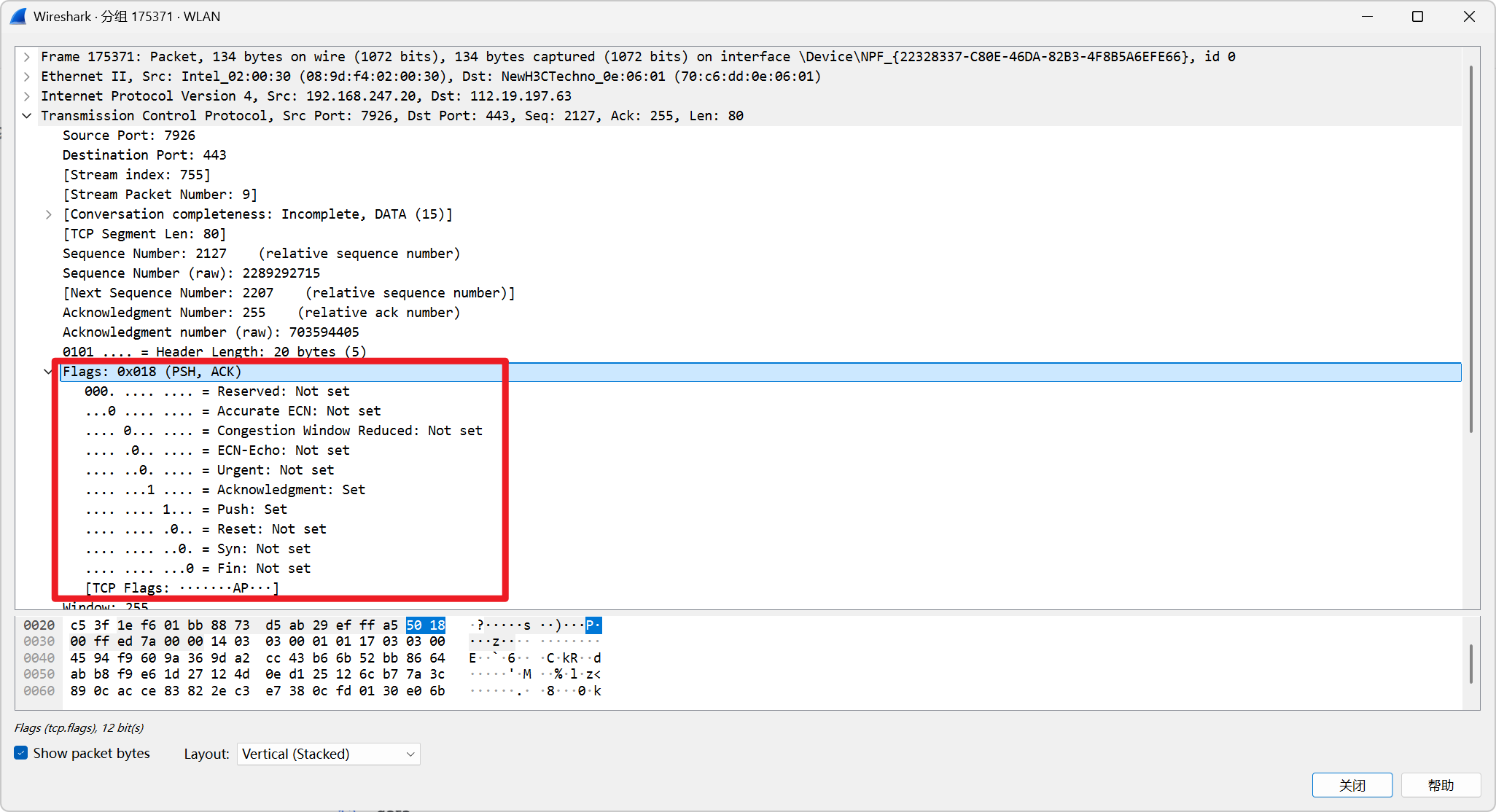Screen dimensions: 1496x812
Task: Expand the Frame 175371 tree row
Action: (26, 57)
